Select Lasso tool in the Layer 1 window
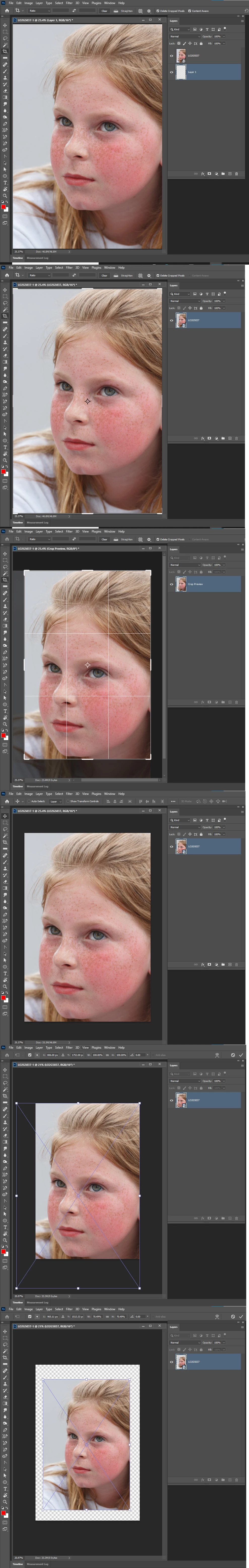Image resolution: width=249 pixels, height=1568 pixels. [x=5, y=38]
